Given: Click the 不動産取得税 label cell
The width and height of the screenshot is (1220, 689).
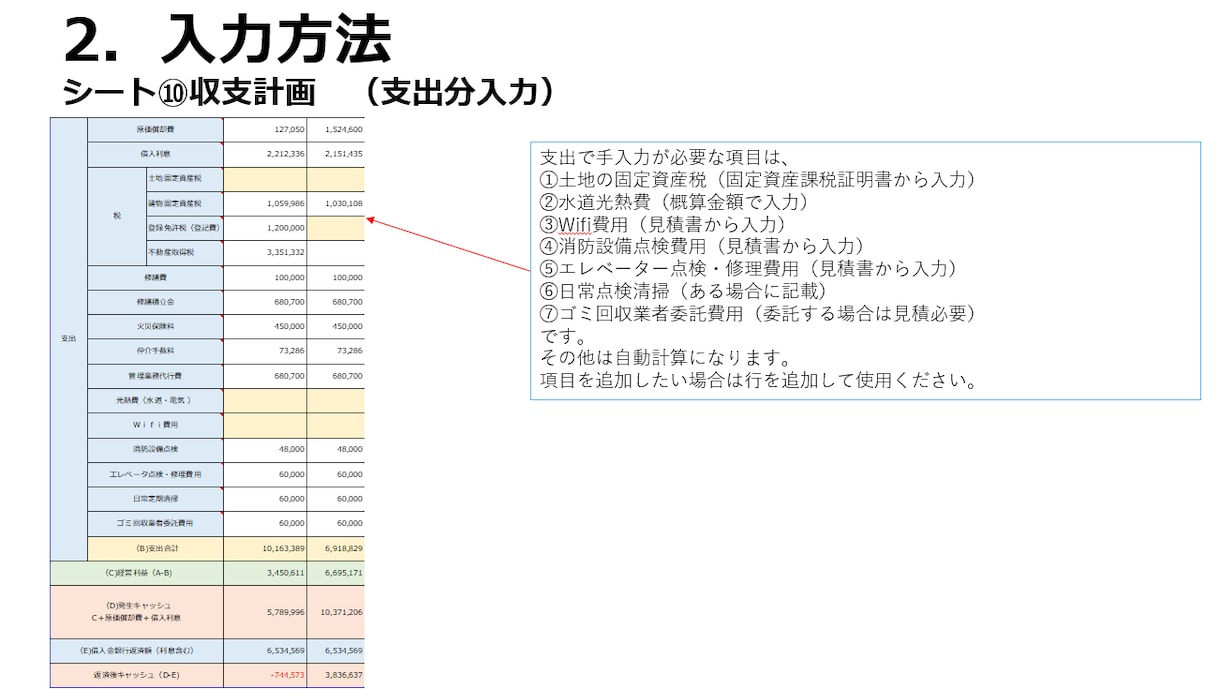Looking at the screenshot, I should [184, 253].
